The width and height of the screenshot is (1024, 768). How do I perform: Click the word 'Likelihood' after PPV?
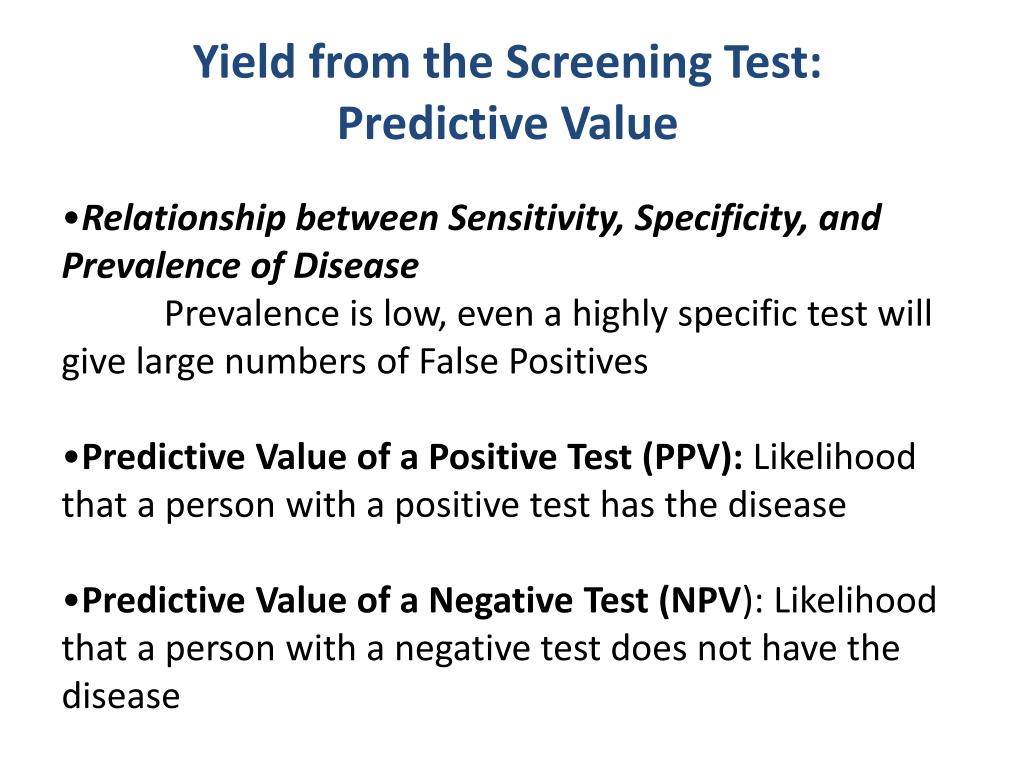pyautogui.click(x=835, y=456)
